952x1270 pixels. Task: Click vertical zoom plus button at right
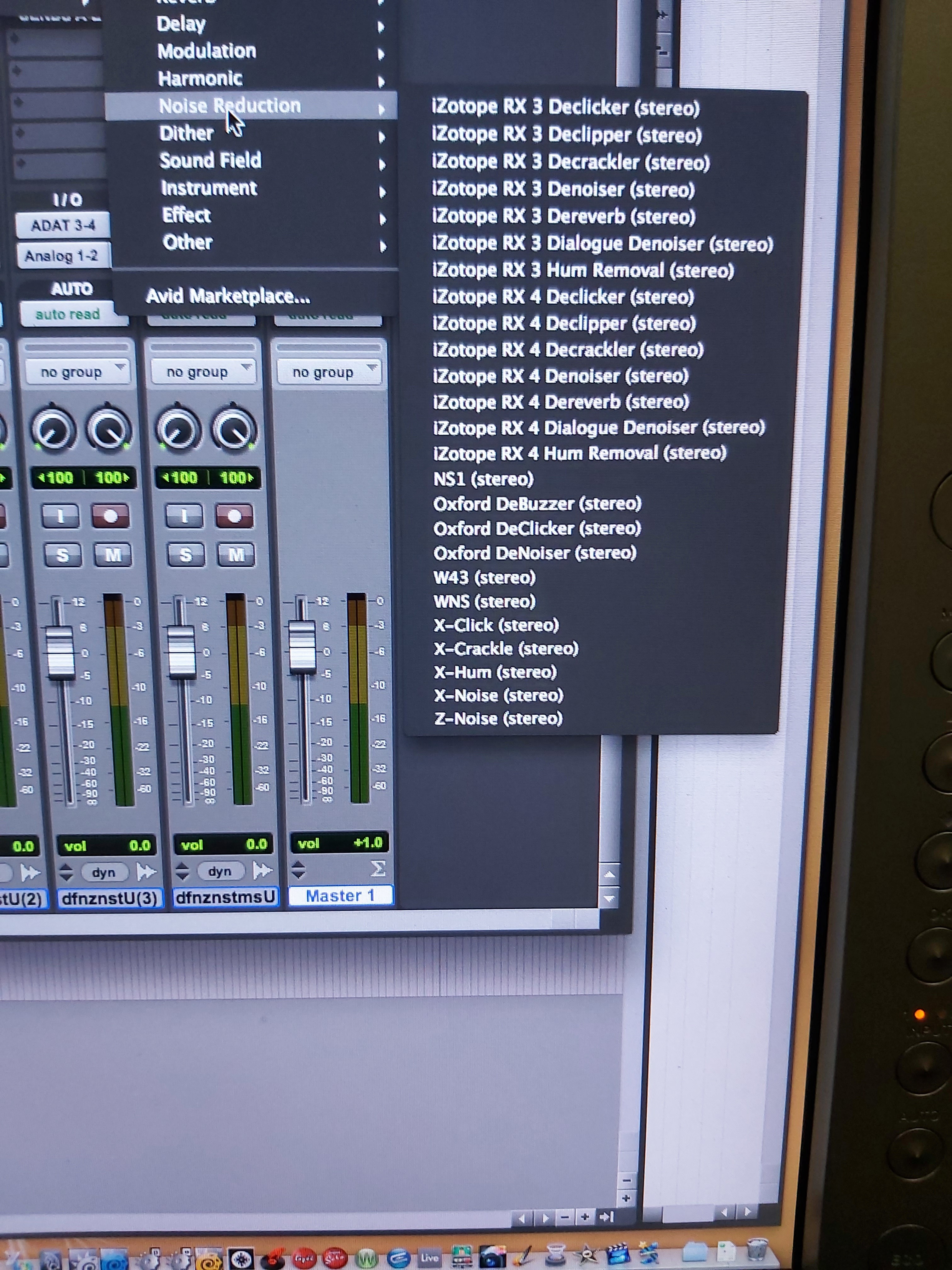(626, 1198)
